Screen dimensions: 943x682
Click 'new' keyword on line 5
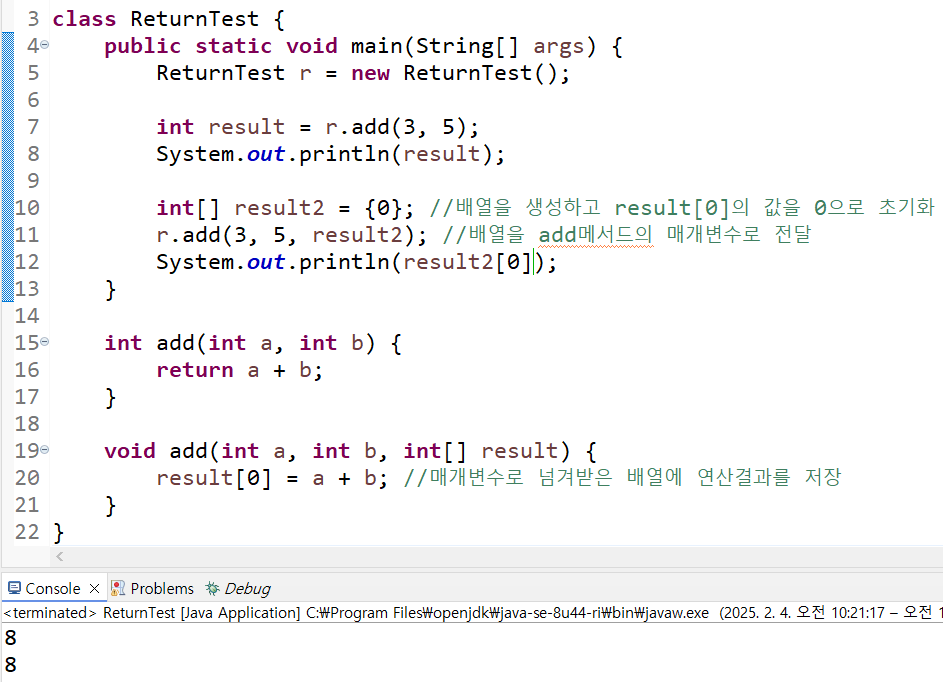(x=370, y=73)
